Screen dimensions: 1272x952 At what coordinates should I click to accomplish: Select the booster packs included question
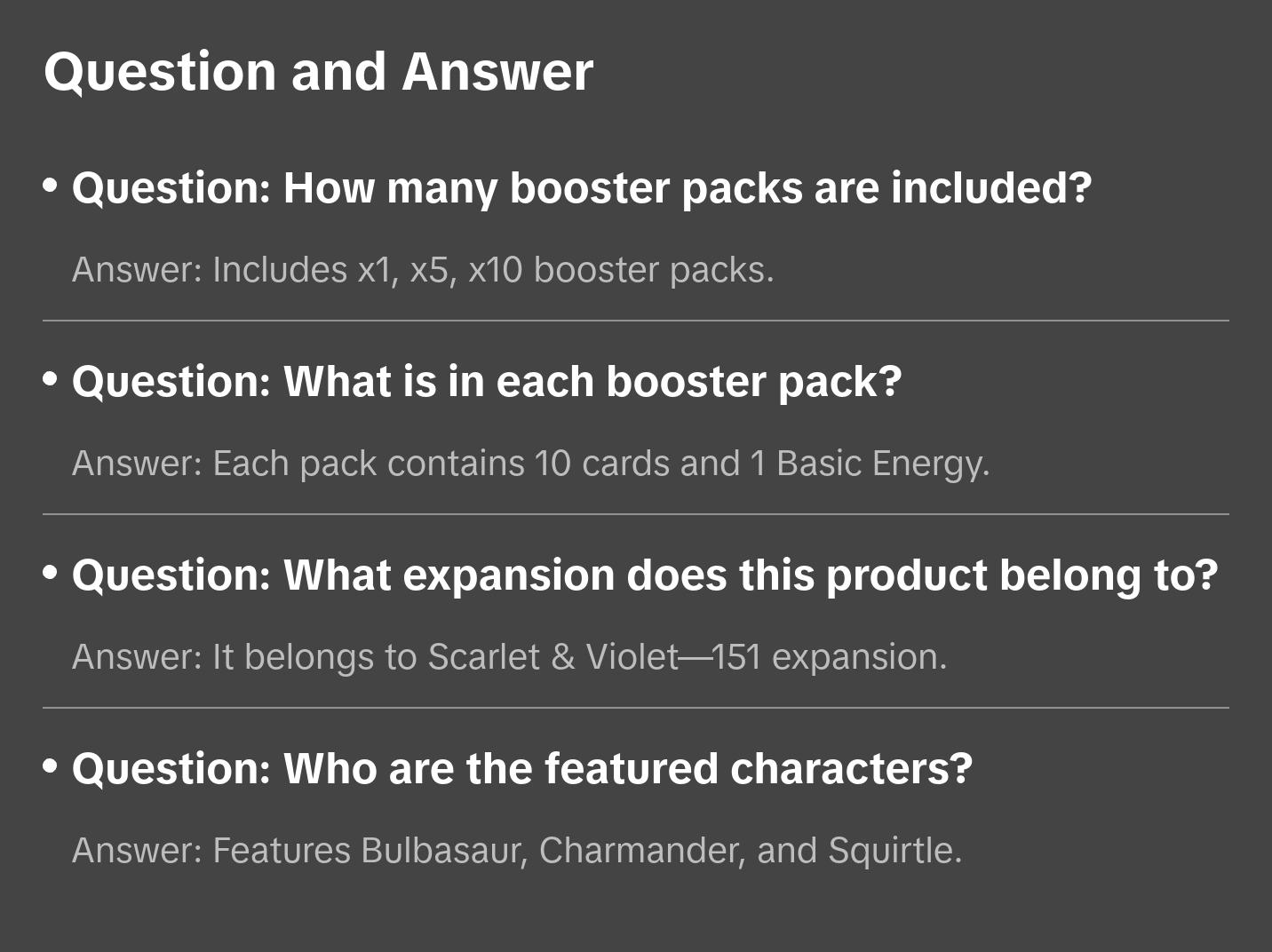(x=581, y=188)
